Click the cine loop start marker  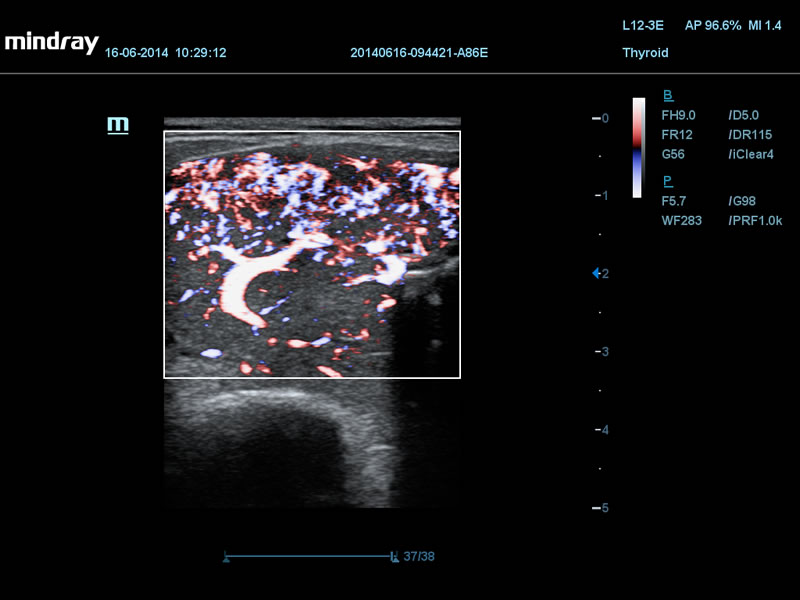(x=227, y=557)
